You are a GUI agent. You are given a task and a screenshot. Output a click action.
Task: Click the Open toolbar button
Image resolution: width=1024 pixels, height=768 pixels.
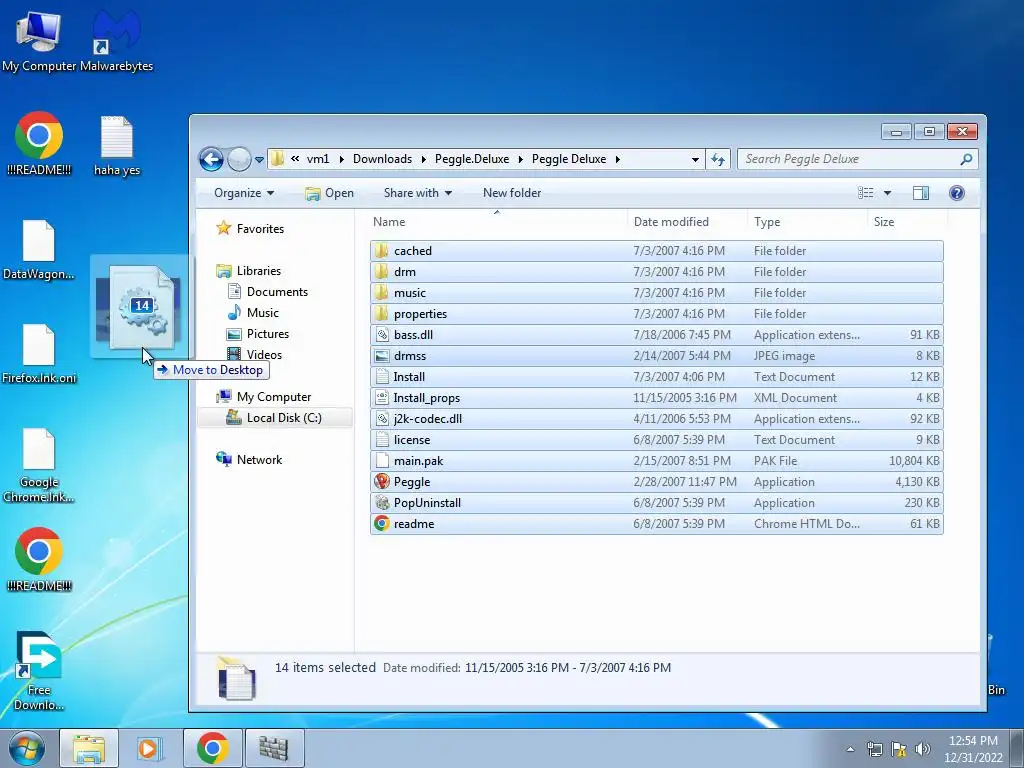tap(330, 193)
